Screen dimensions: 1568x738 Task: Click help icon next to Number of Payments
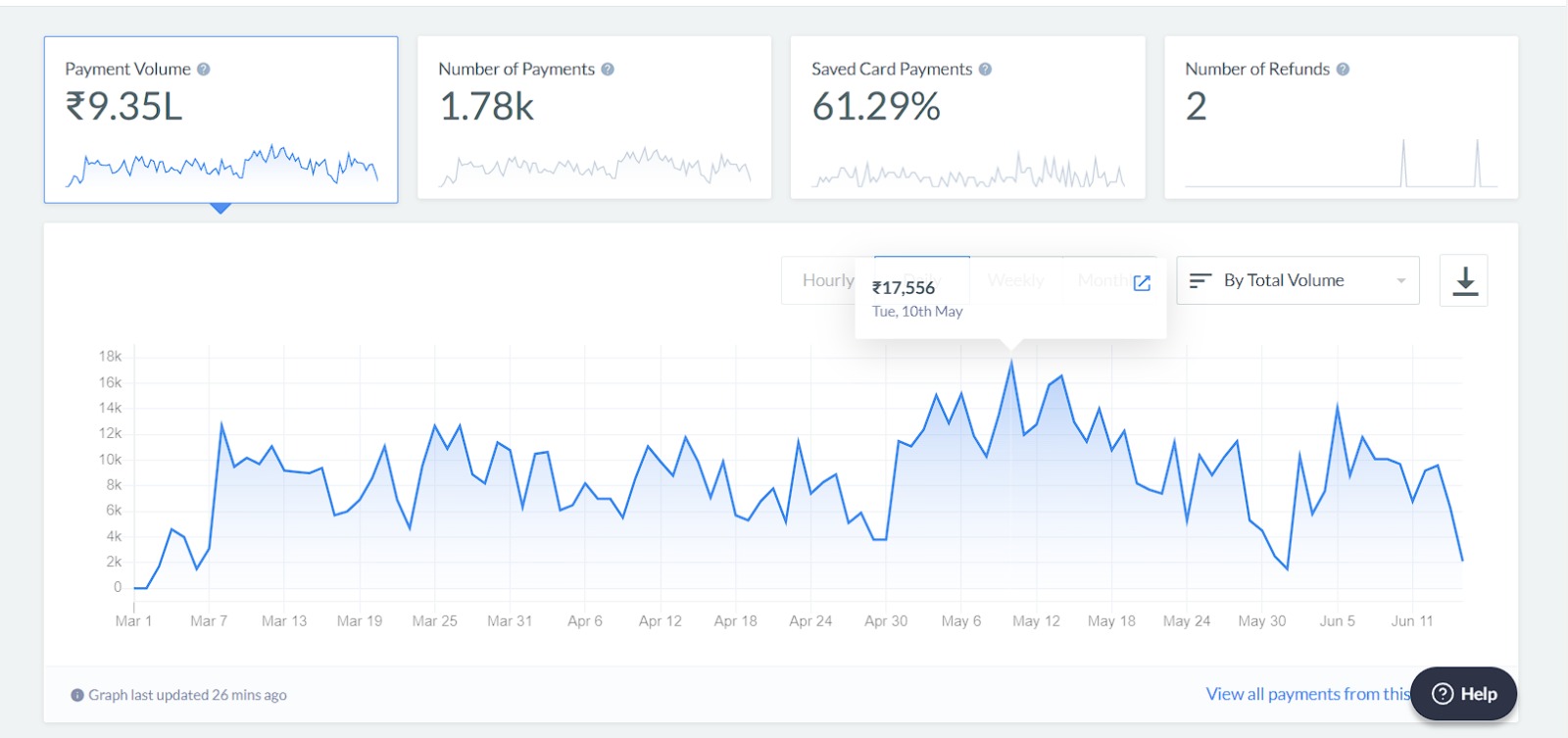tap(608, 70)
